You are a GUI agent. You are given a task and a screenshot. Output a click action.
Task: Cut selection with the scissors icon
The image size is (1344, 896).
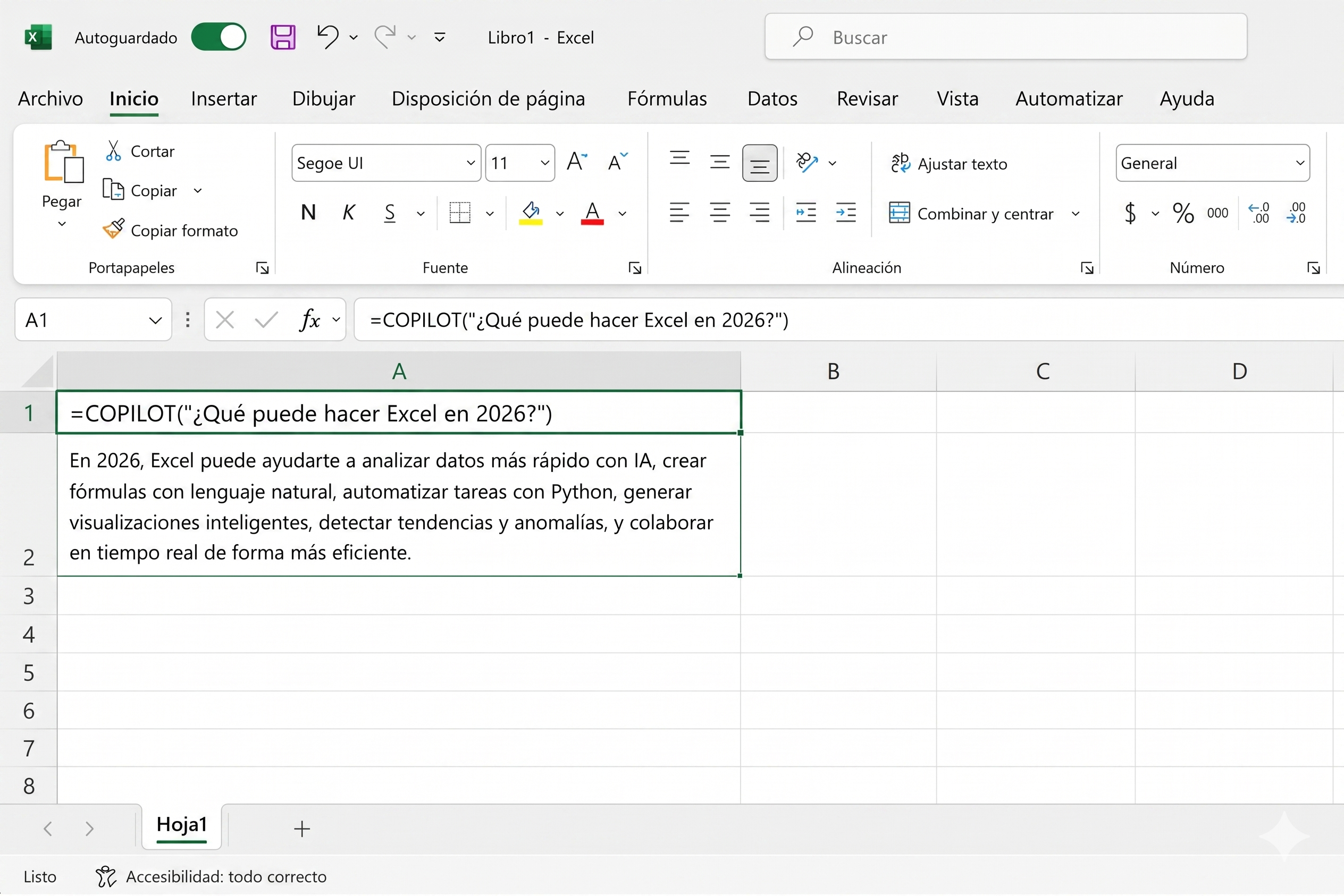[114, 151]
